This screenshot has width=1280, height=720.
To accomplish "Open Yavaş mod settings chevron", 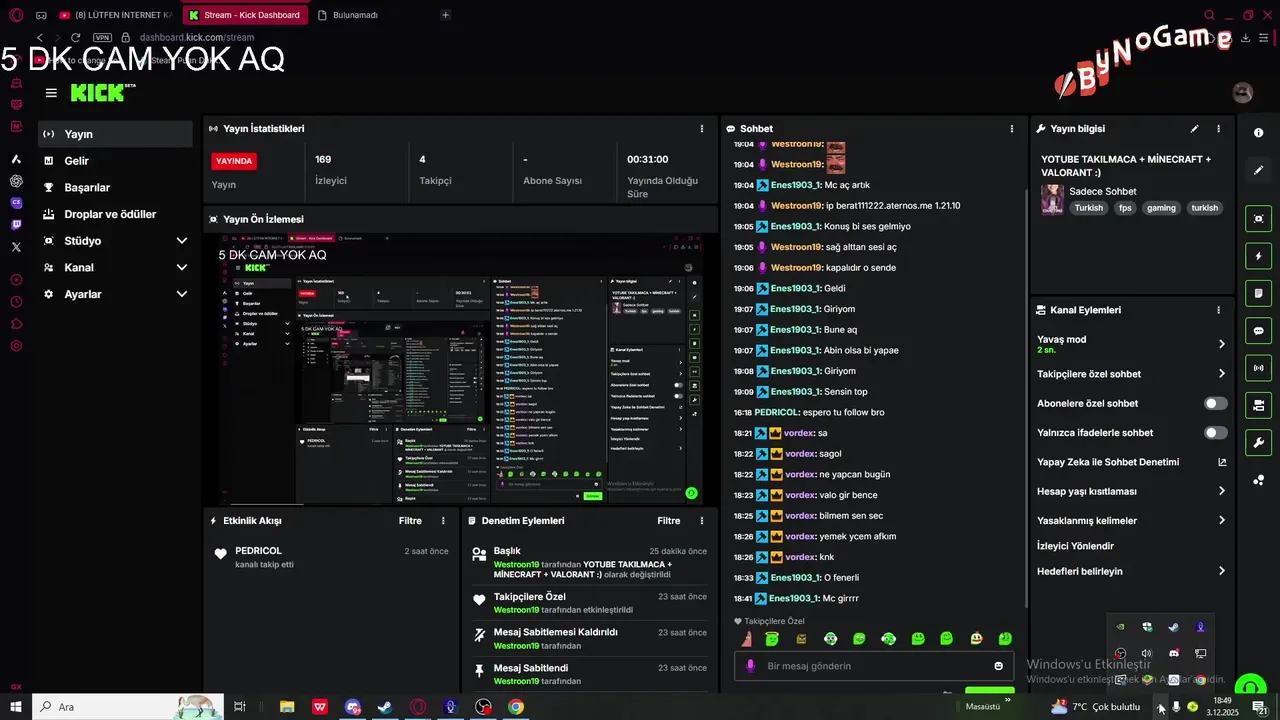I will pyautogui.click(x=1221, y=344).
